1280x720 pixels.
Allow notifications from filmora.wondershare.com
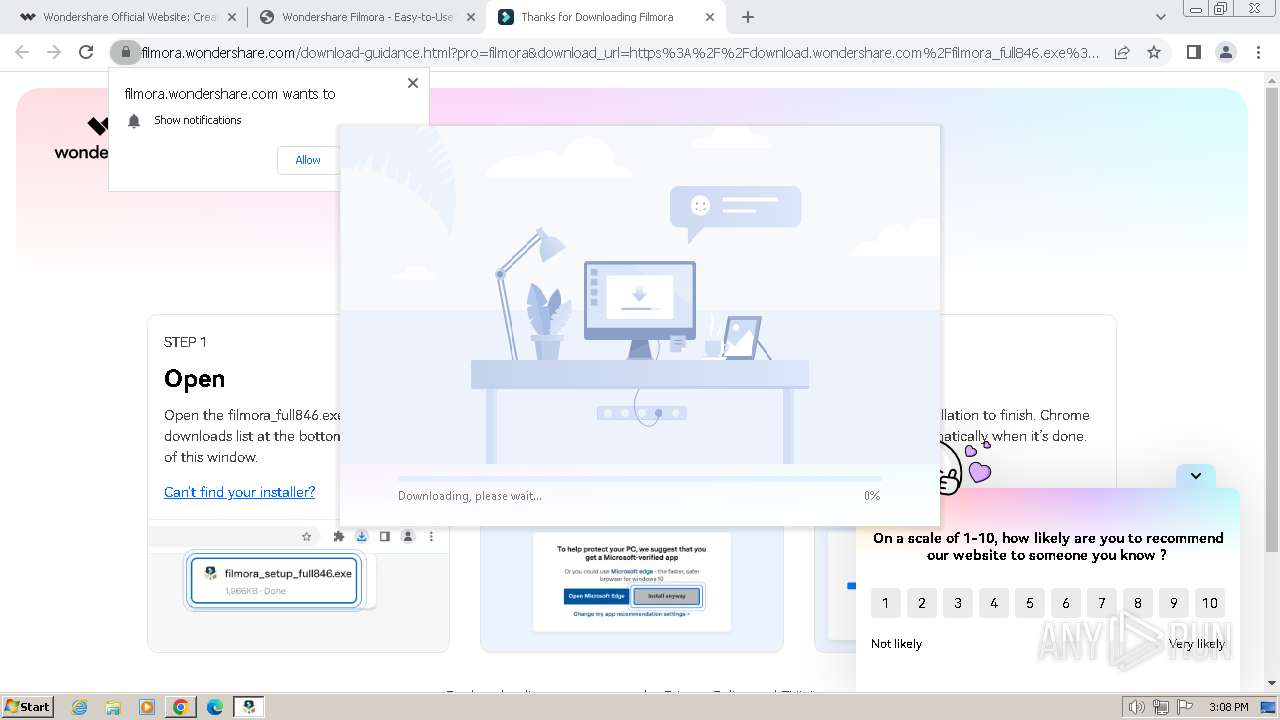click(x=308, y=160)
